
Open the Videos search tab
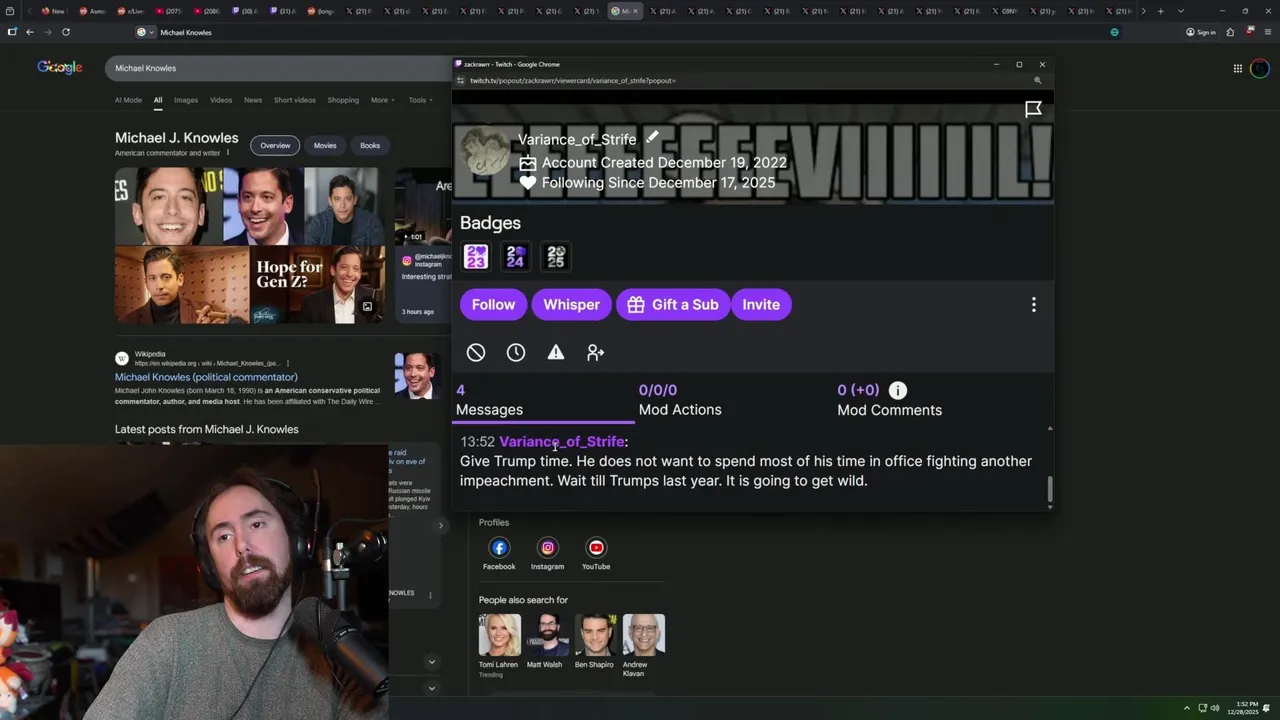[x=221, y=100]
